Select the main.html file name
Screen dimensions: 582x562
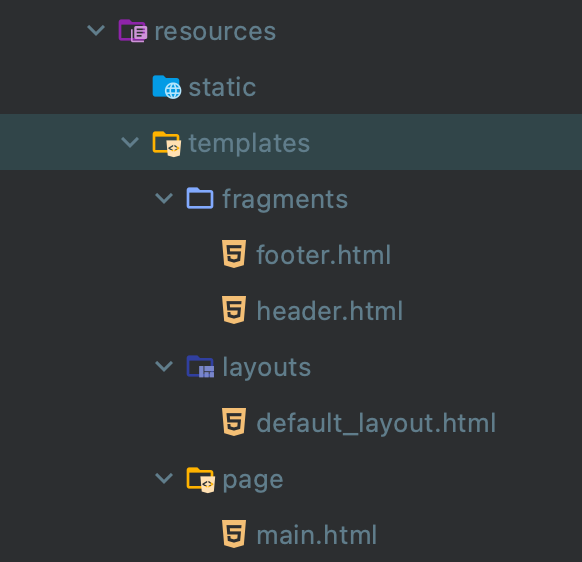pyautogui.click(x=317, y=535)
